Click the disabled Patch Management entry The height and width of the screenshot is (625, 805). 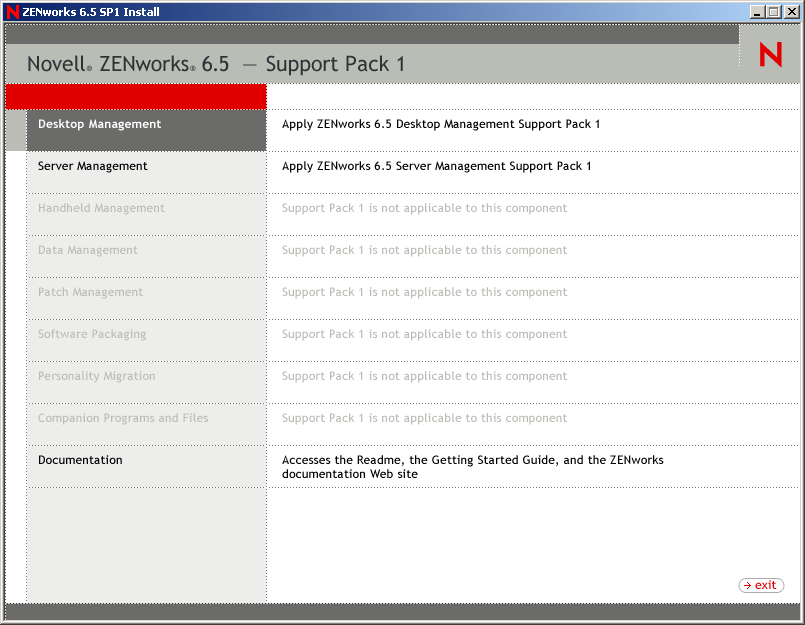pos(90,292)
